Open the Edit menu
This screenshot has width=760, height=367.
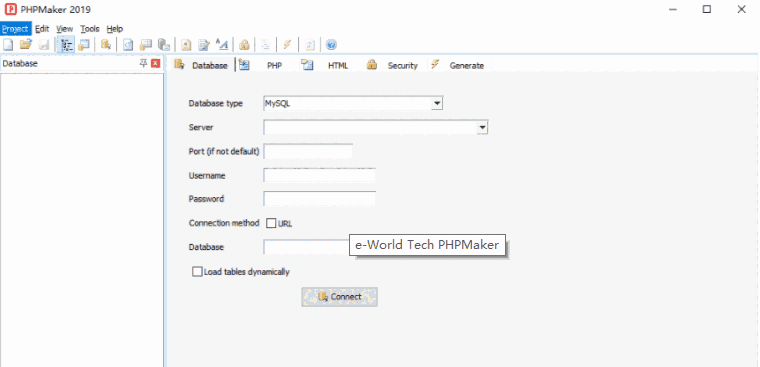[x=42, y=29]
